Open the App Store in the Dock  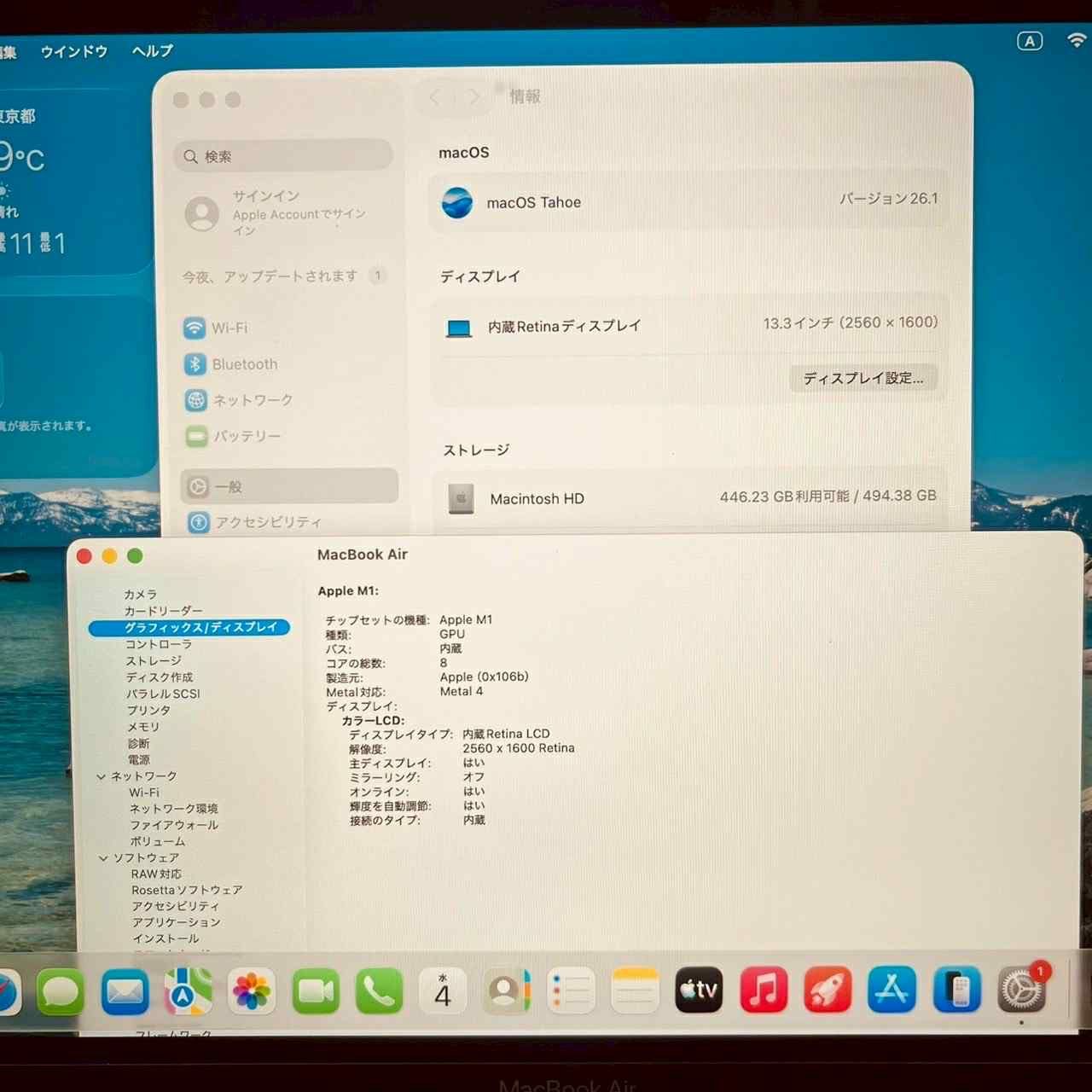click(892, 990)
